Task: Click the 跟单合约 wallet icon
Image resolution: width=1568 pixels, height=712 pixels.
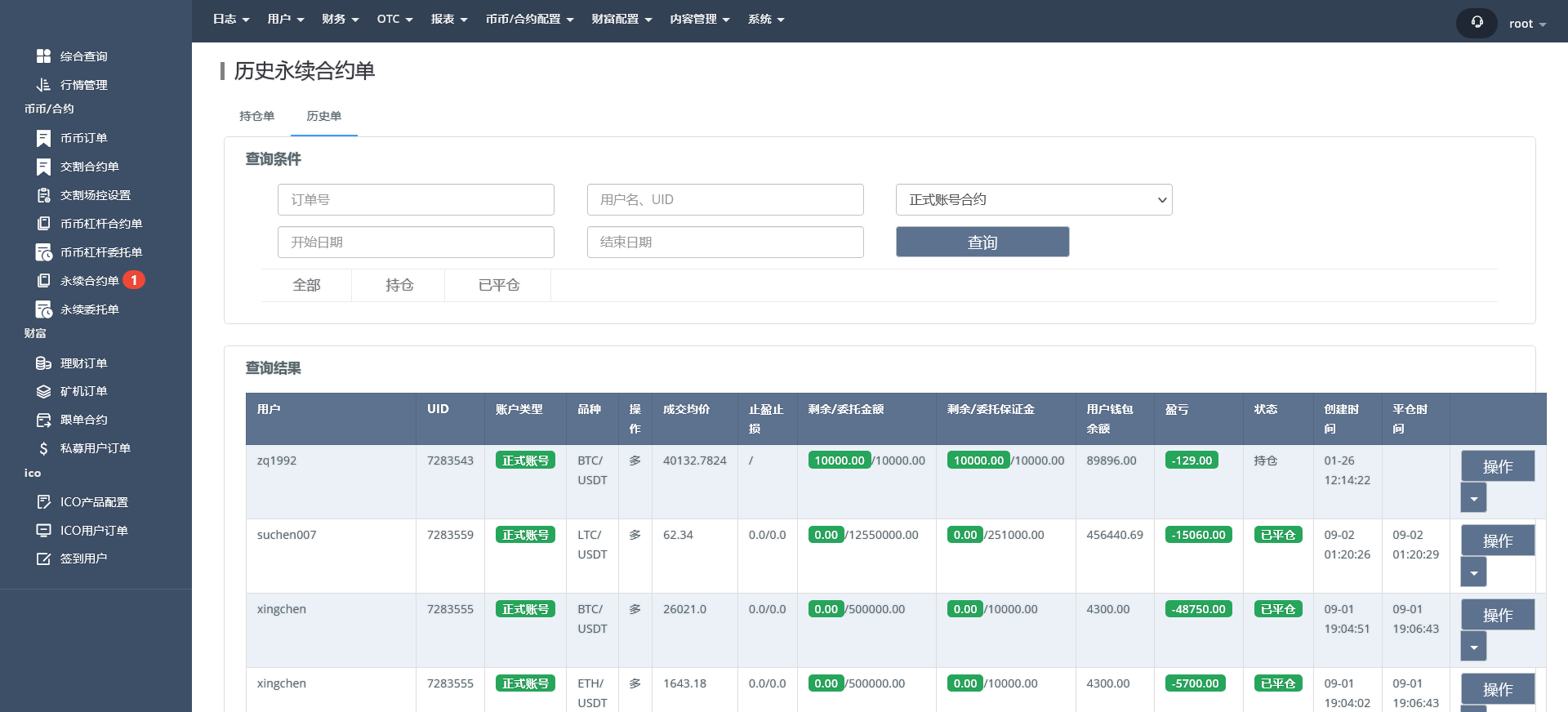Action: 43,420
